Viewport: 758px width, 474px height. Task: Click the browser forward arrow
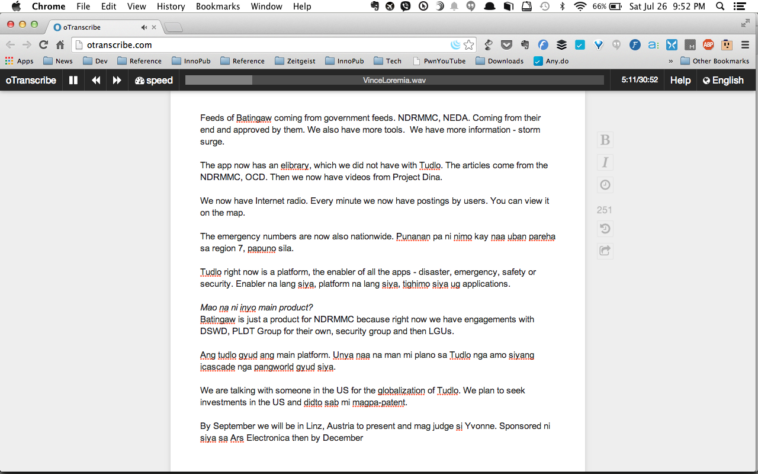click(x=27, y=45)
